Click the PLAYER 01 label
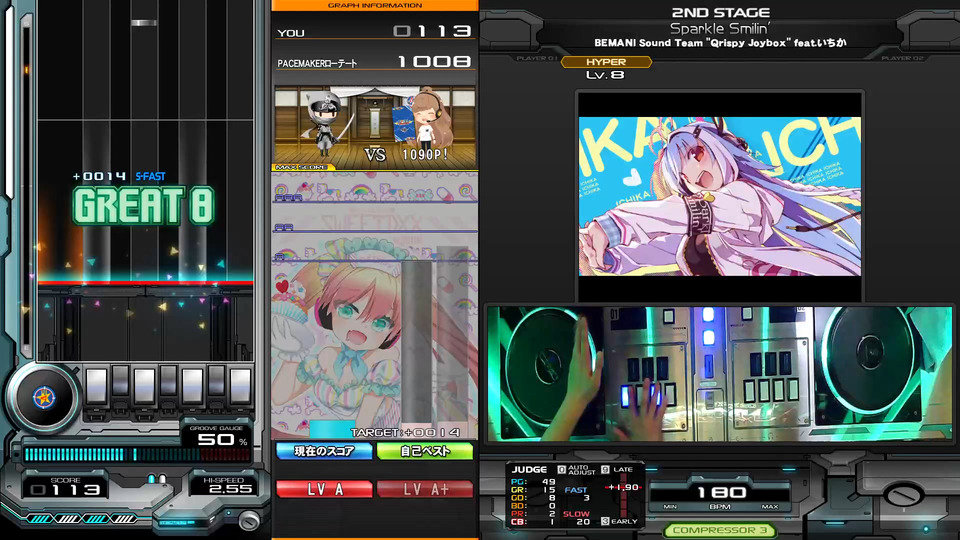Screen dimensions: 960x540 point(537,58)
